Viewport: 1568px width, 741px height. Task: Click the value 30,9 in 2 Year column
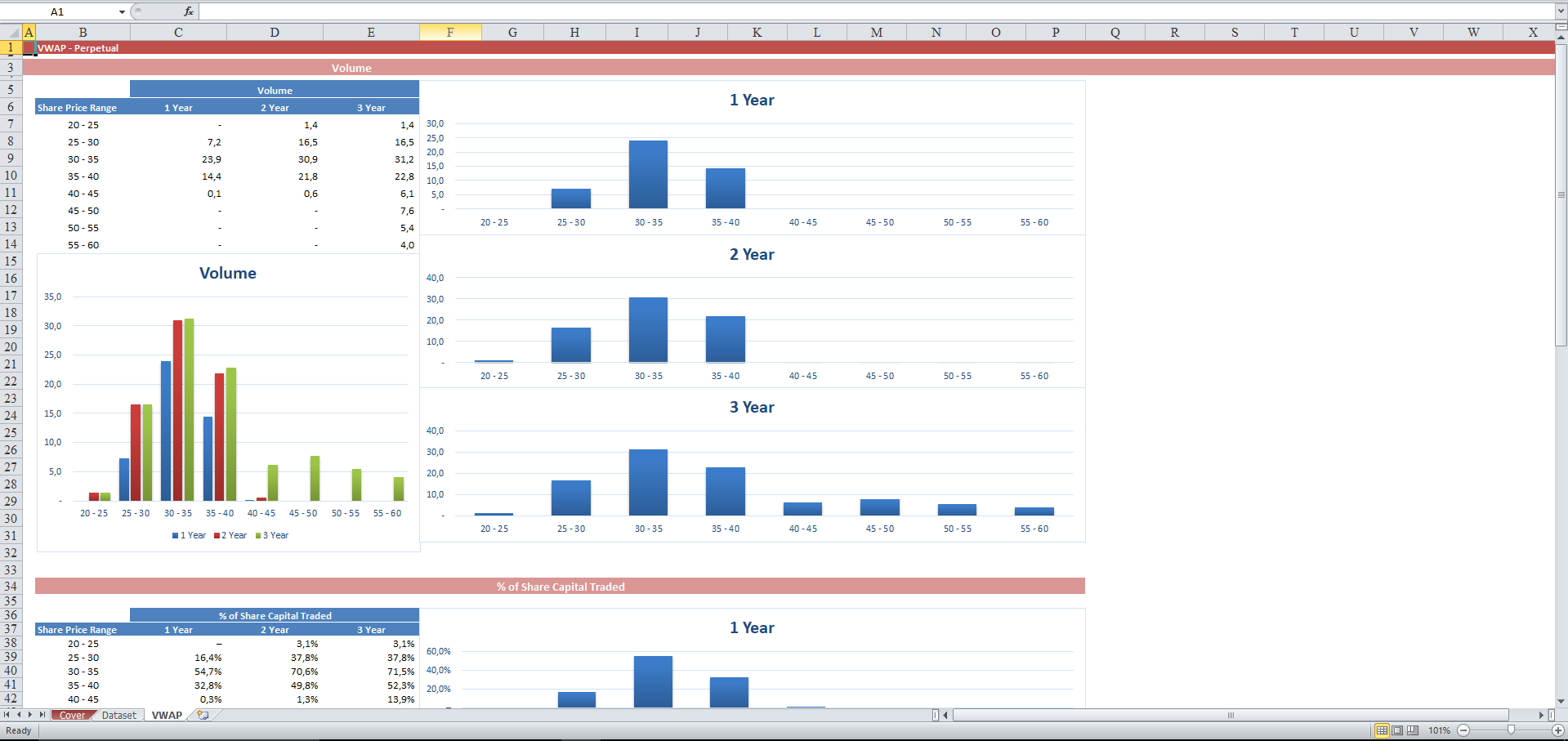pos(308,159)
